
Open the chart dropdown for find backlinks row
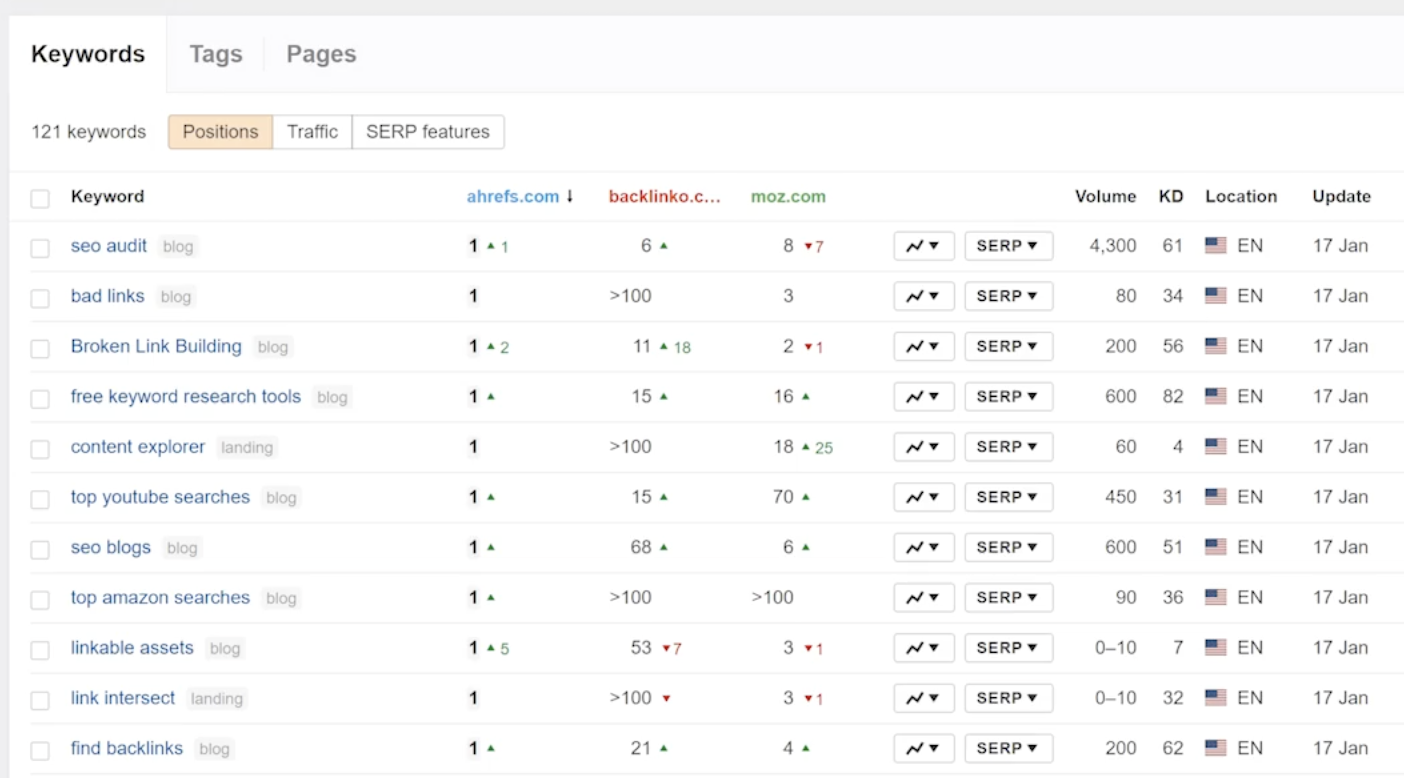click(x=924, y=748)
